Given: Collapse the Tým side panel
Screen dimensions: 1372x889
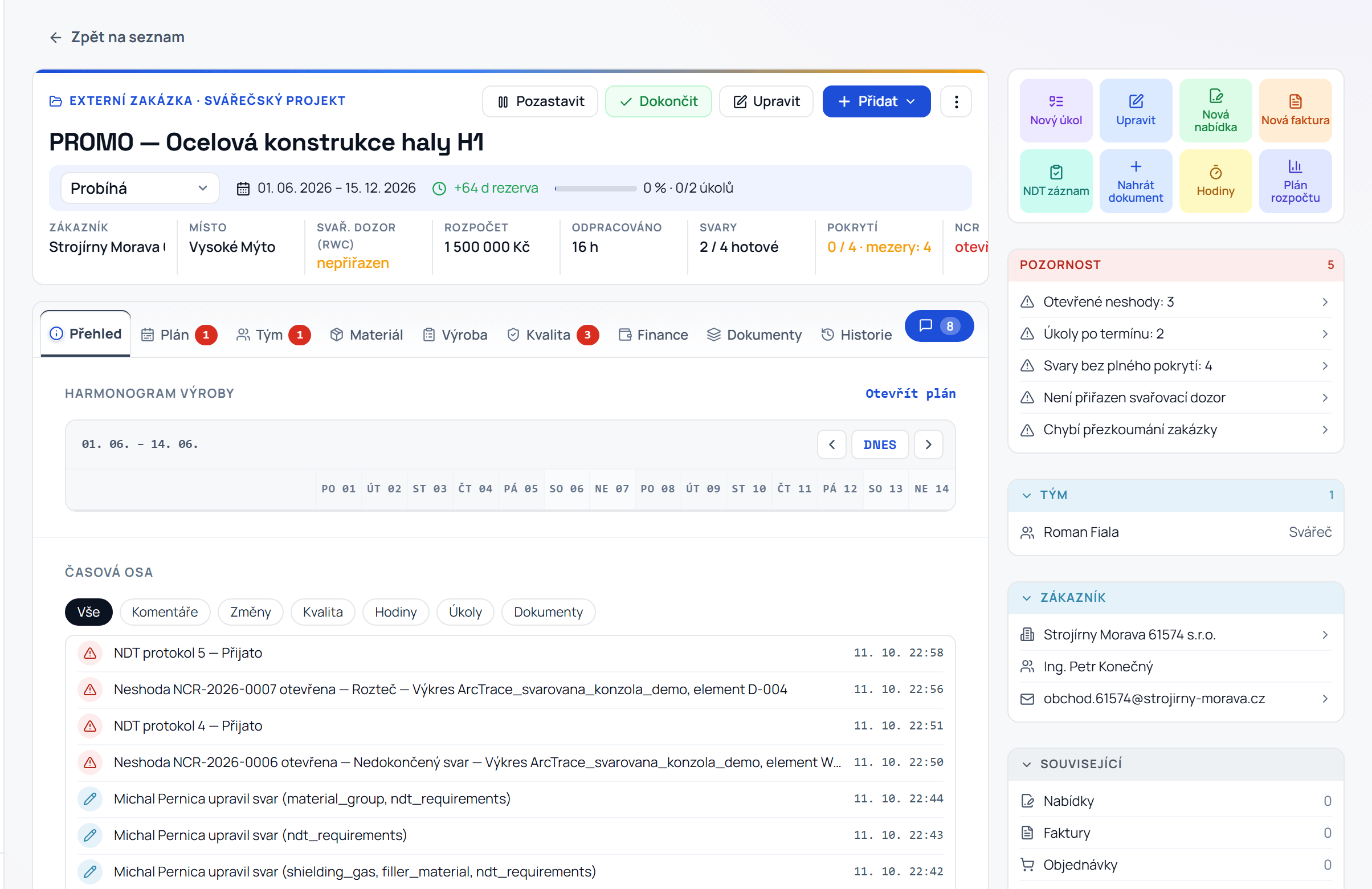Looking at the screenshot, I should coord(1175,495).
